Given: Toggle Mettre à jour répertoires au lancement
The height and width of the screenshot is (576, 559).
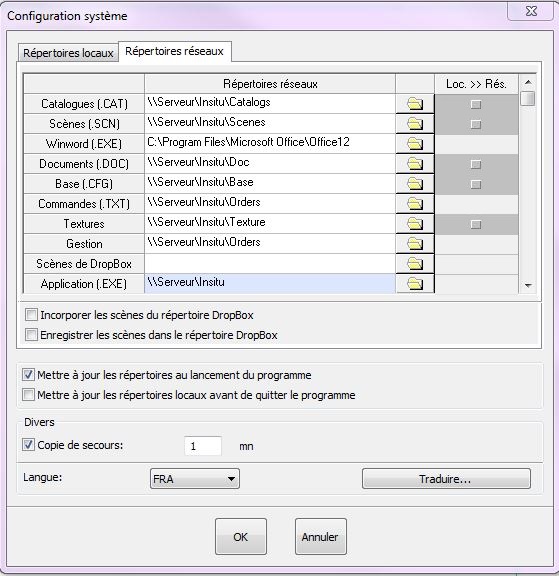Looking at the screenshot, I should (28, 375).
